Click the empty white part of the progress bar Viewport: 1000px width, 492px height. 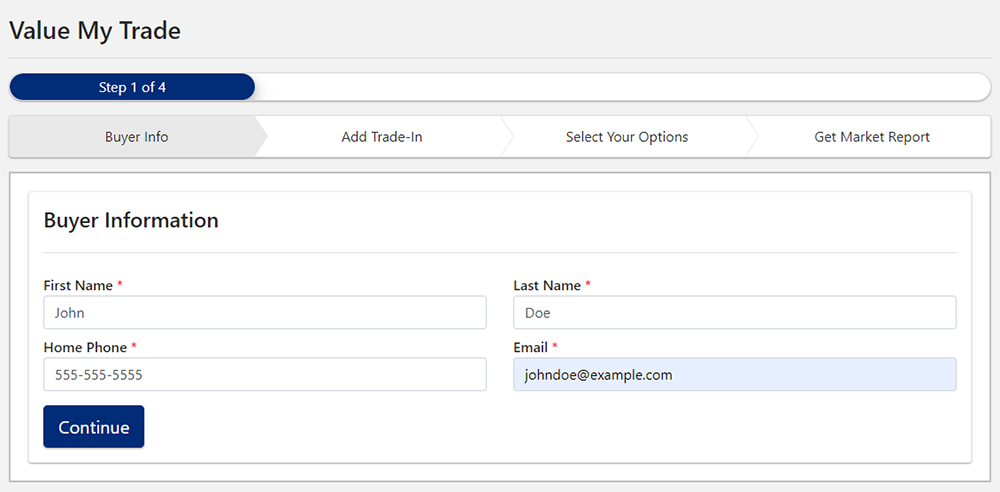[620, 88]
